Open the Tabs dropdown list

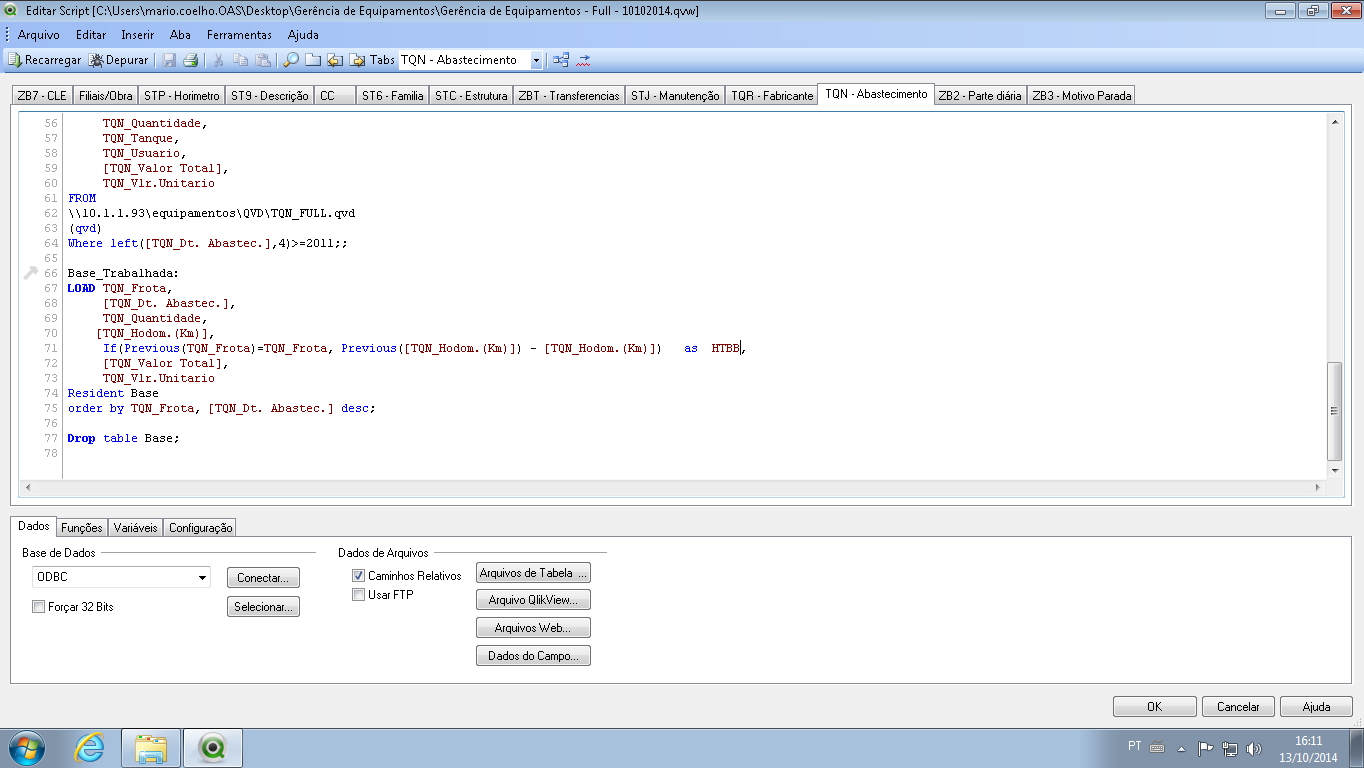pyautogui.click(x=536, y=60)
